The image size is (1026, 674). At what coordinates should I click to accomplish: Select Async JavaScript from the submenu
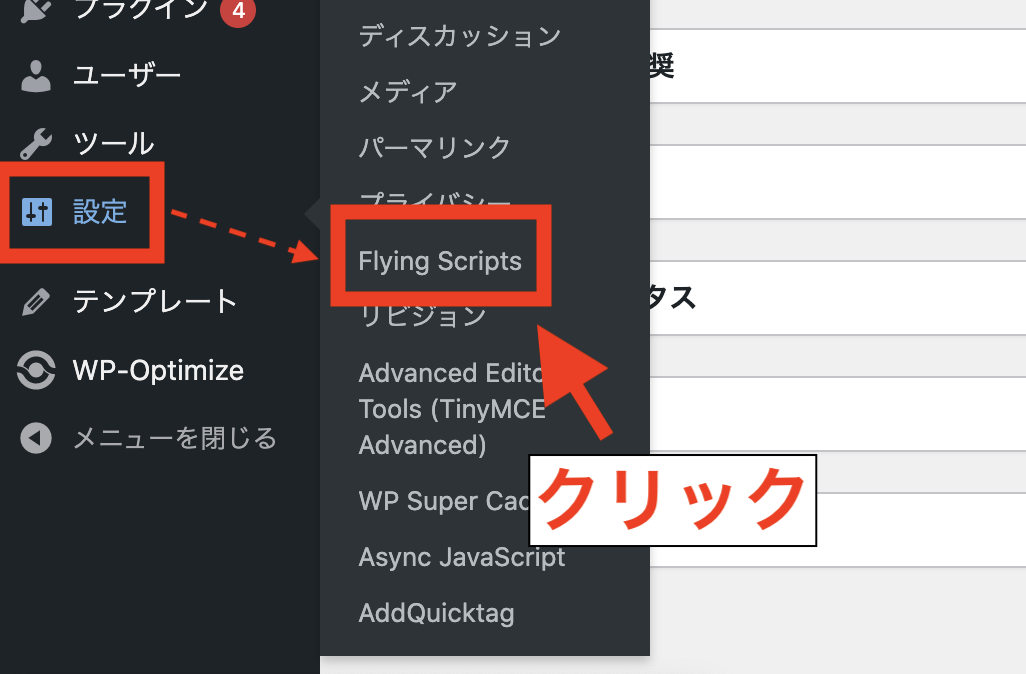pos(462,557)
